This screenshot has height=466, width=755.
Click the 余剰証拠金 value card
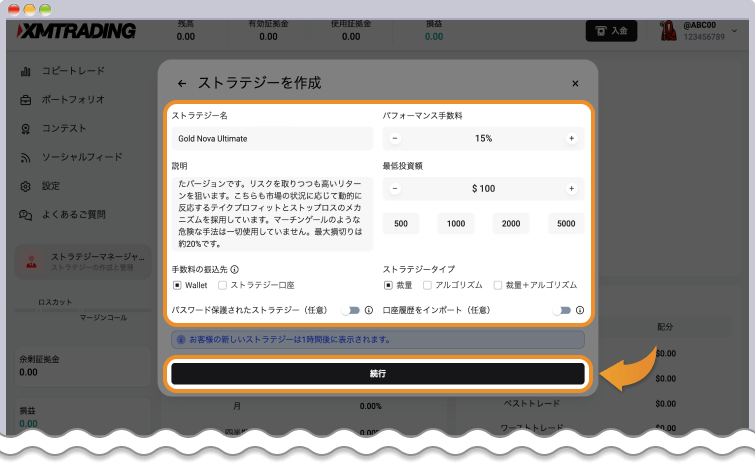(83, 366)
